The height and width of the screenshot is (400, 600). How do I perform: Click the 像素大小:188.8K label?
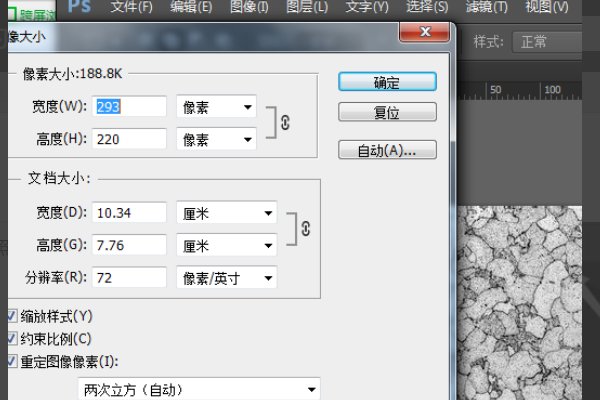72,73
